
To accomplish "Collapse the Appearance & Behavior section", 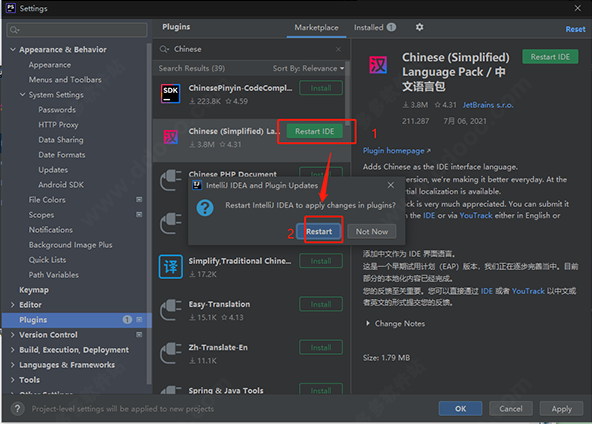I will point(12,49).
